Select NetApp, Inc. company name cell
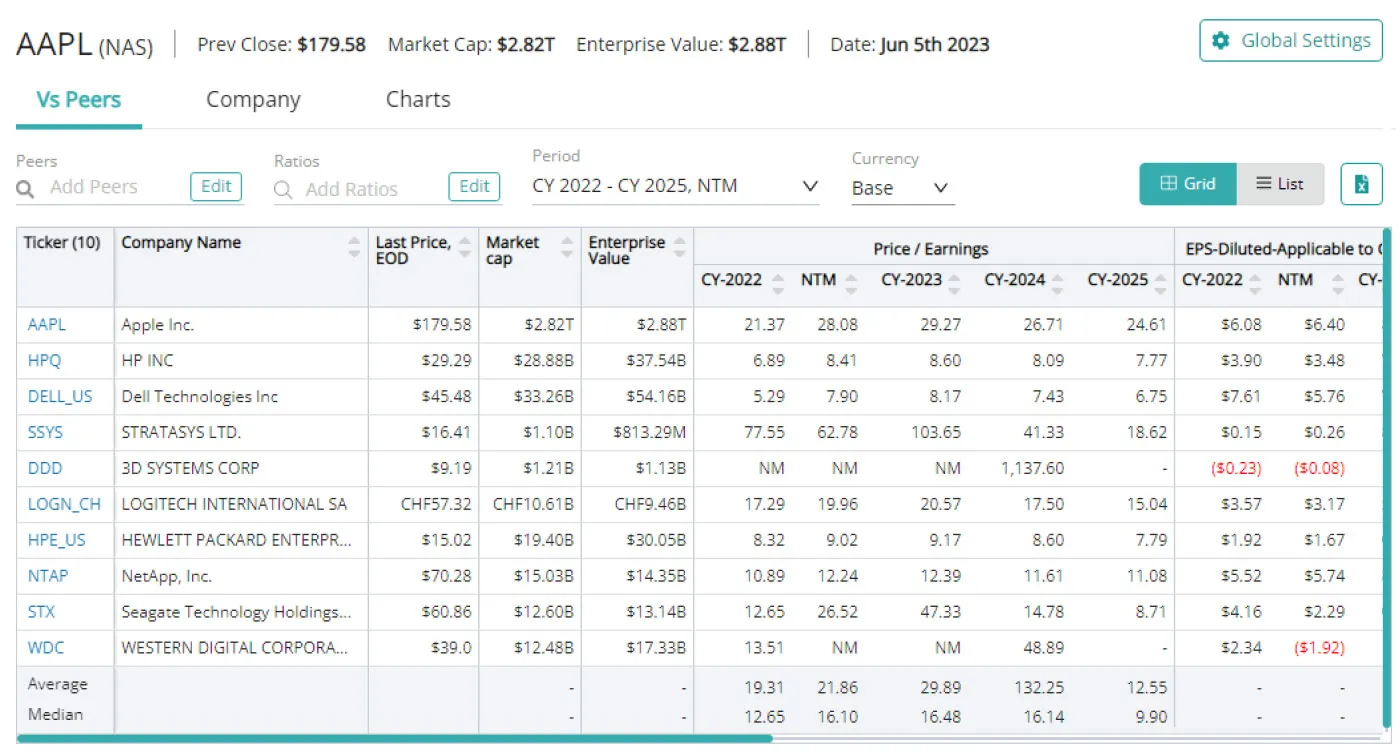 click(241, 577)
